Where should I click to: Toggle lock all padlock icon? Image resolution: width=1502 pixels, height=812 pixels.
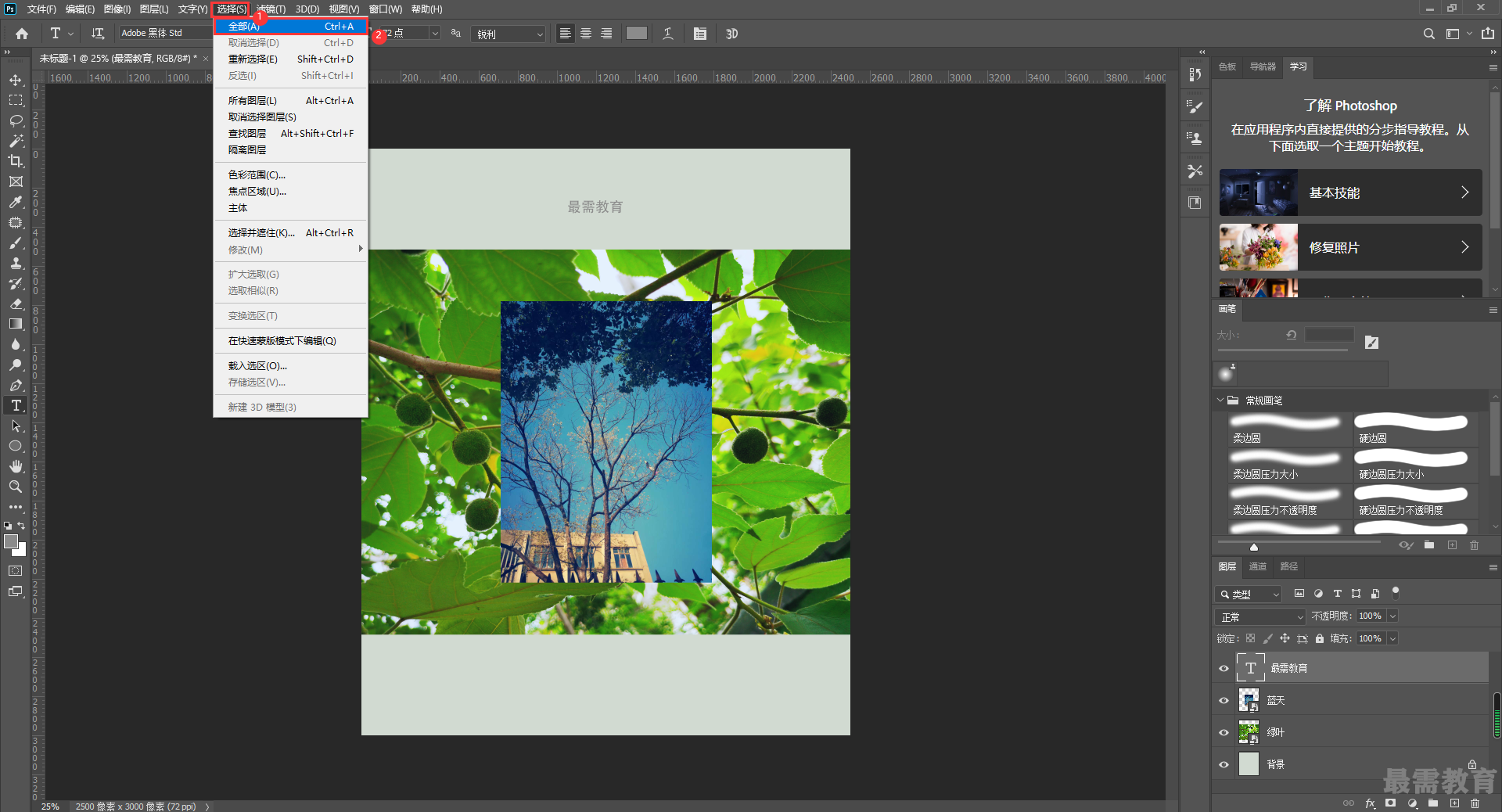[x=1320, y=638]
